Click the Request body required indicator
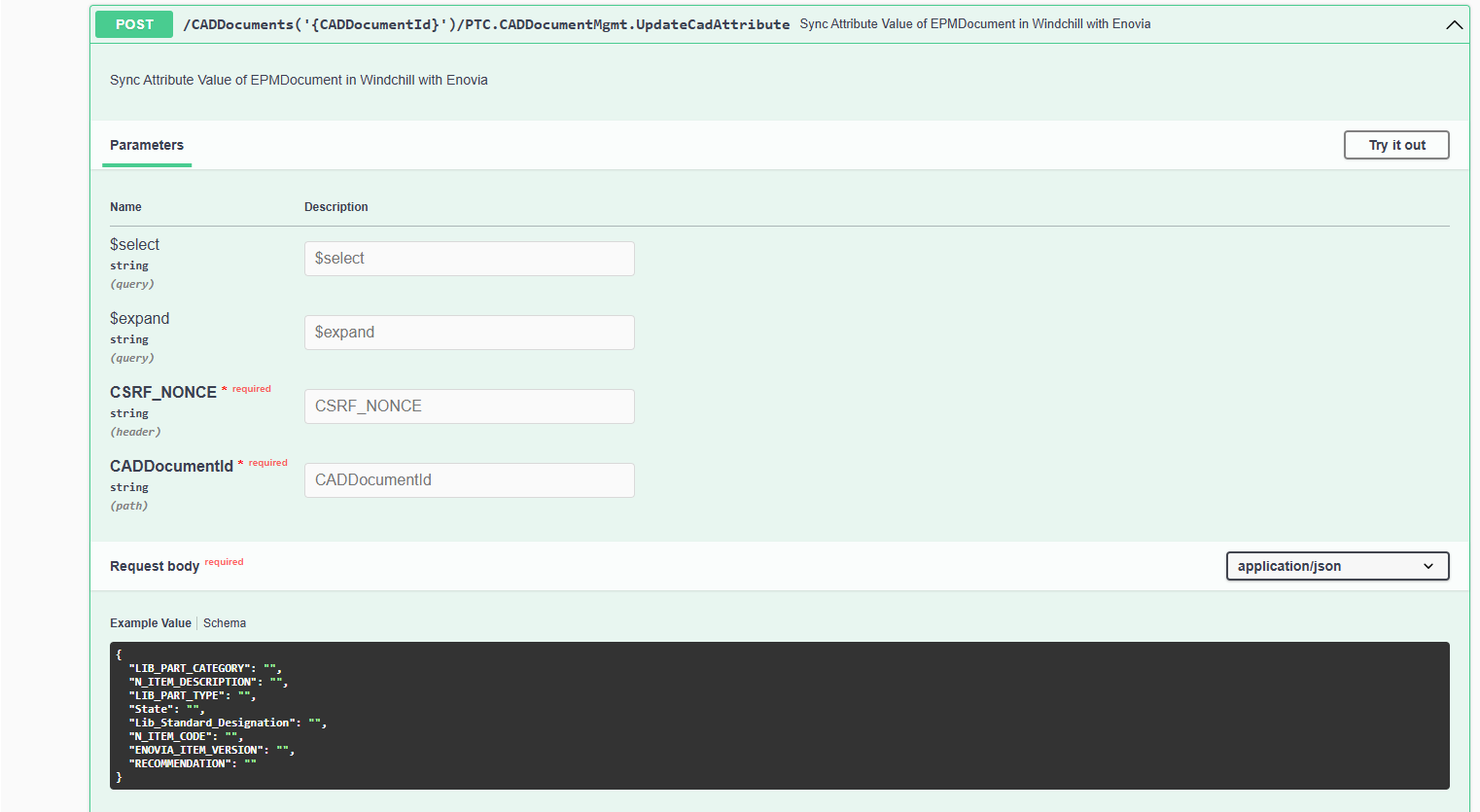The image size is (1480, 812). tap(222, 562)
